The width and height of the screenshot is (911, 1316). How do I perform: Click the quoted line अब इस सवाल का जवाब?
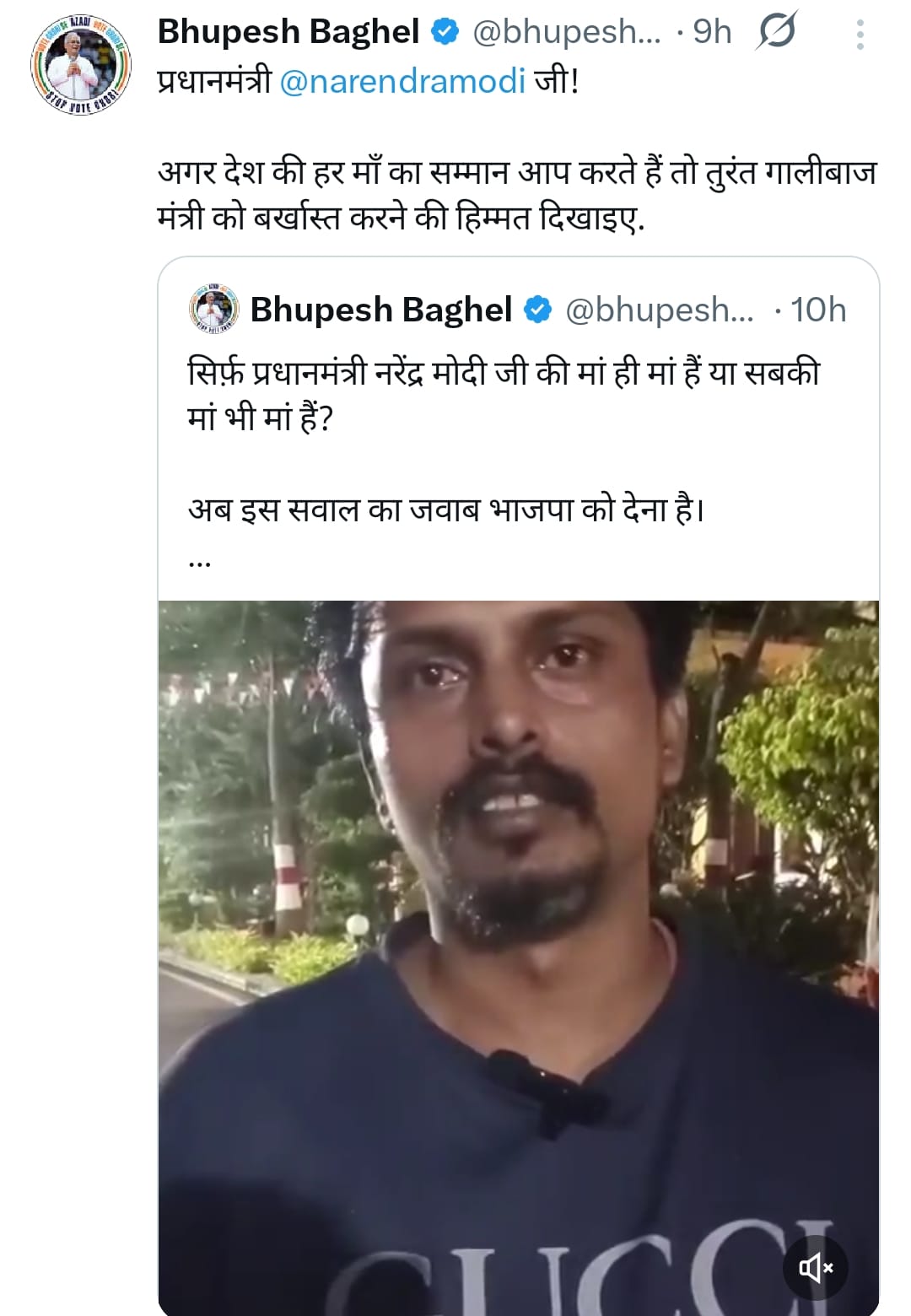445,510
